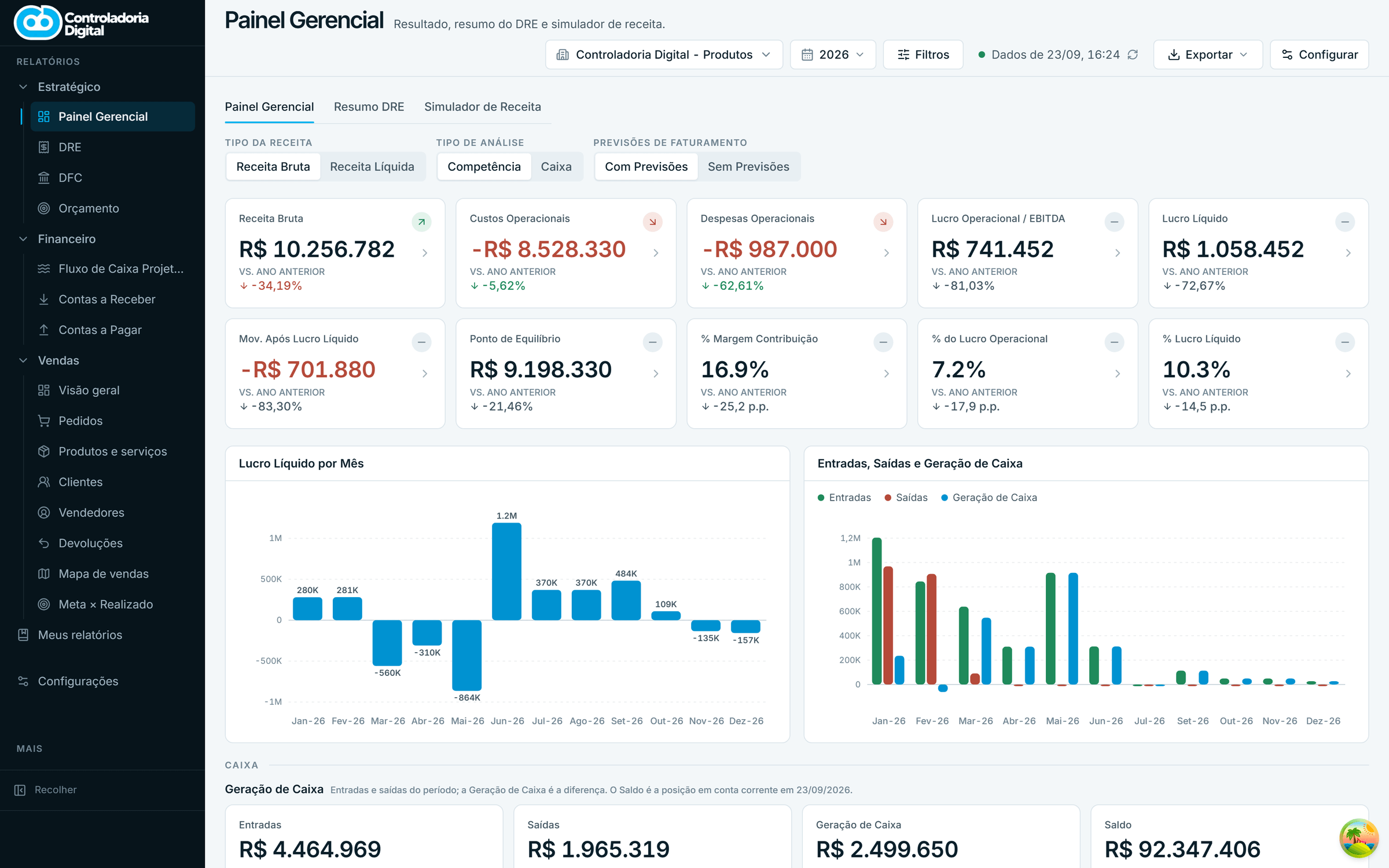
Task: Open Clientes in sidebar
Action: [113, 482]
